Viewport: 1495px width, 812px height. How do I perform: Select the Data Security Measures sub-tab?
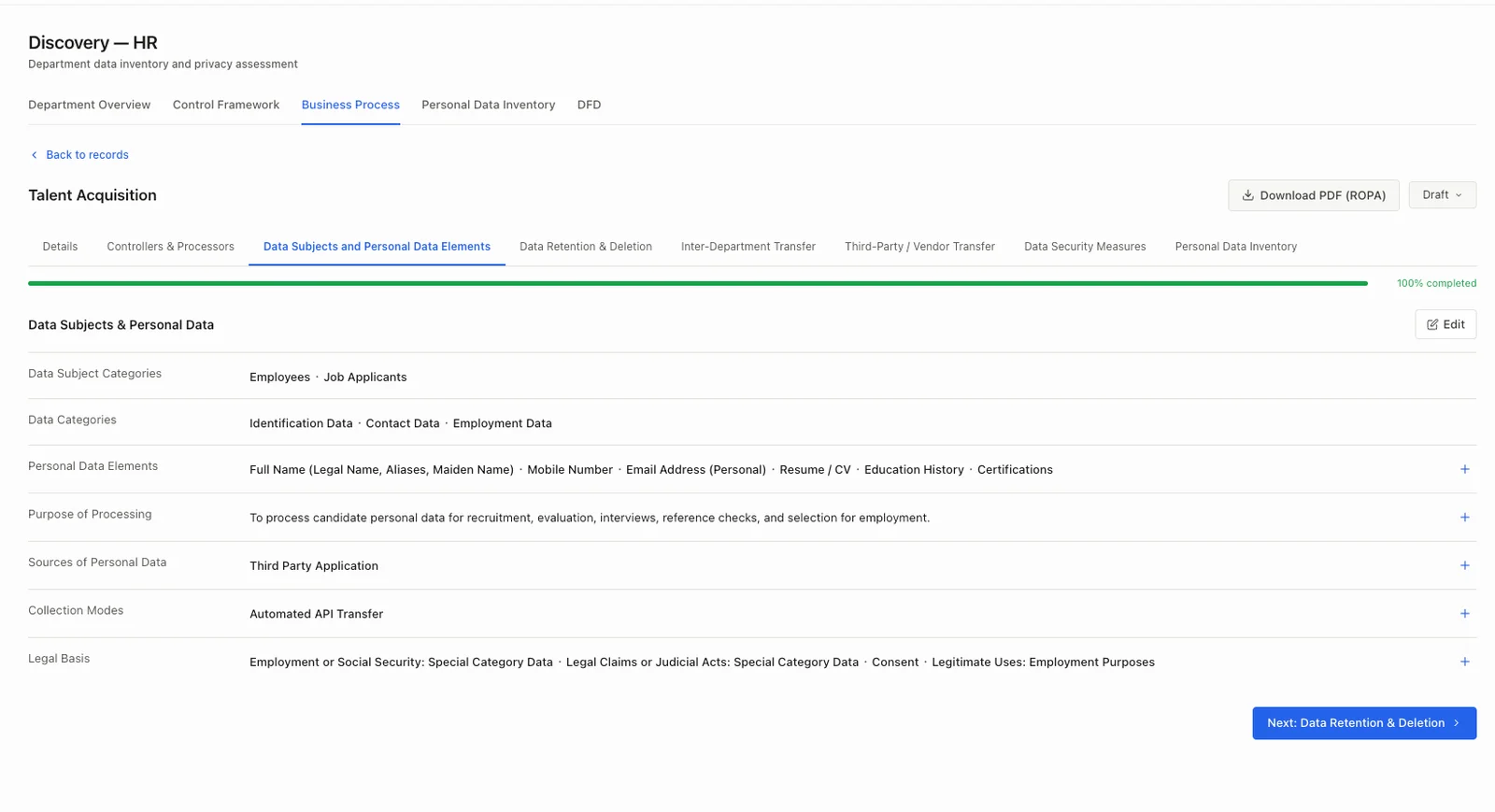(1085, 247)
